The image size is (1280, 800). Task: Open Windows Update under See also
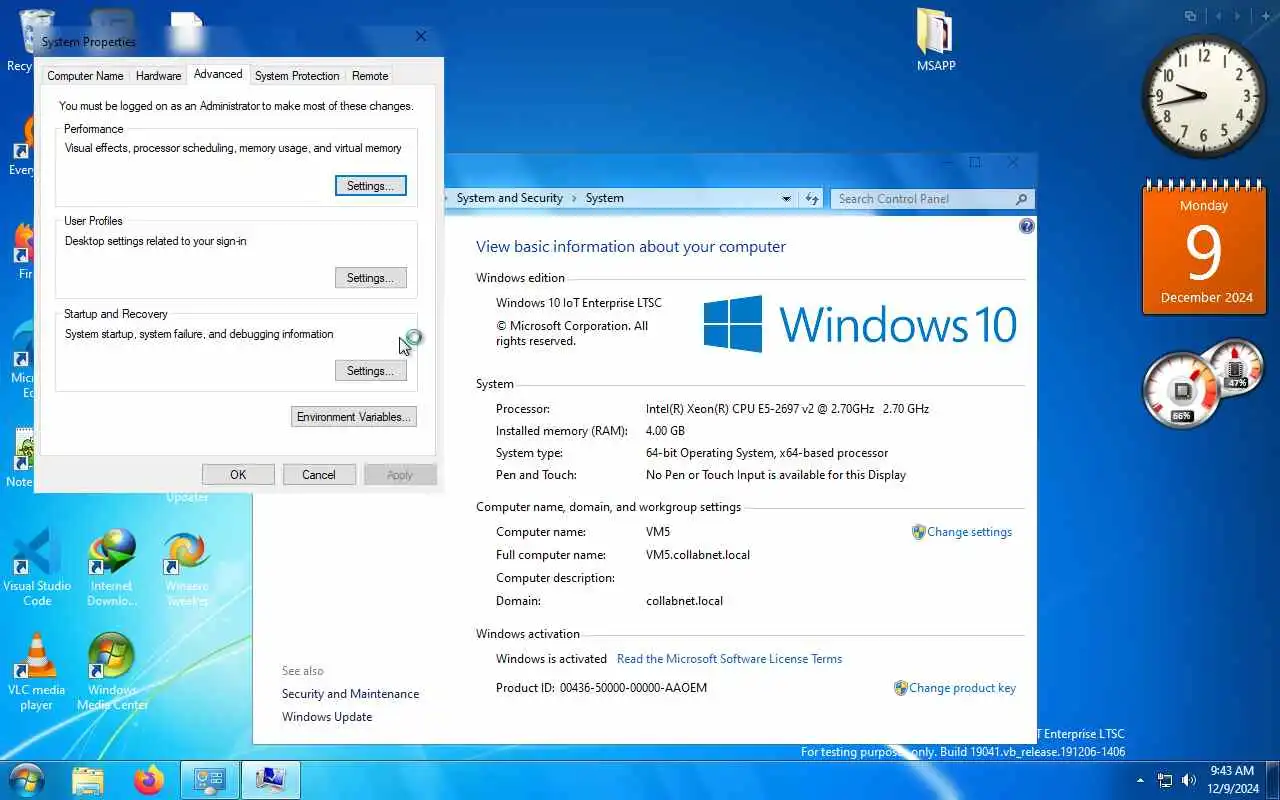[x=327, y=717]
